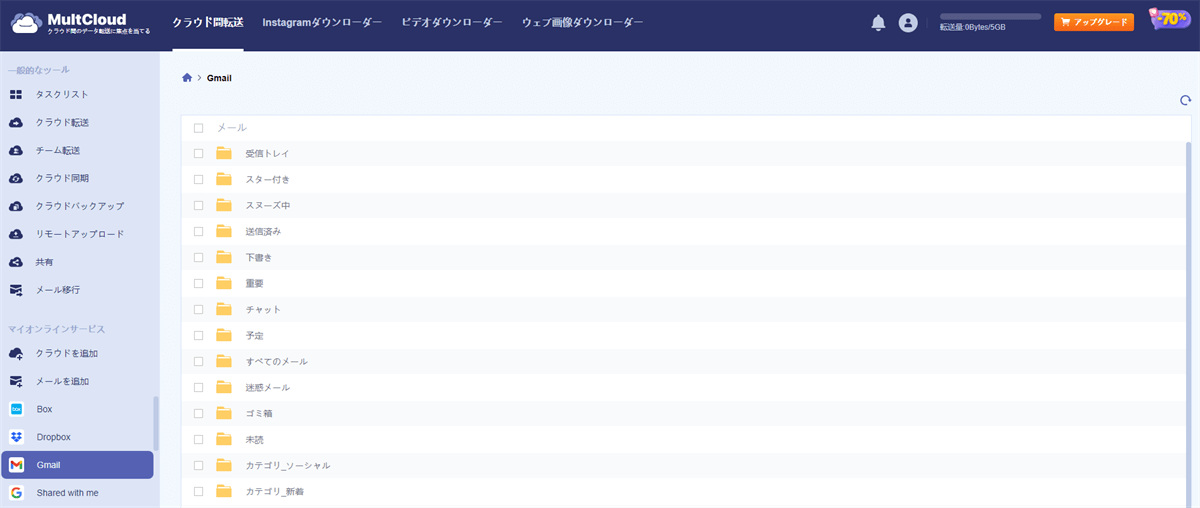Open the 予定 folder name
The height and width of the screenshot is (508, 1200).
254,335
